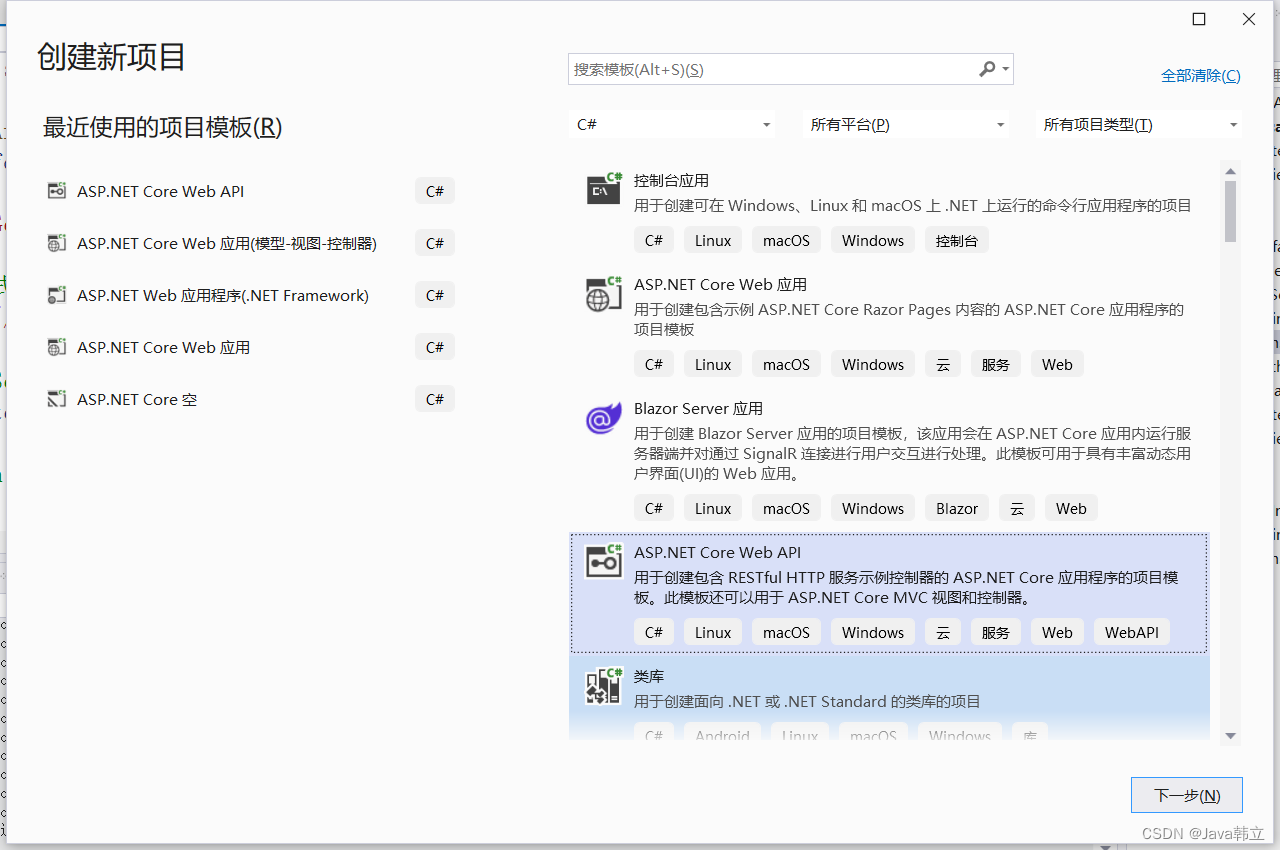This screenshot has width=1280, height=850.
Task: Click the icon of the highlighted ASP.NET Core Web API template
Action: click(604, 561)
